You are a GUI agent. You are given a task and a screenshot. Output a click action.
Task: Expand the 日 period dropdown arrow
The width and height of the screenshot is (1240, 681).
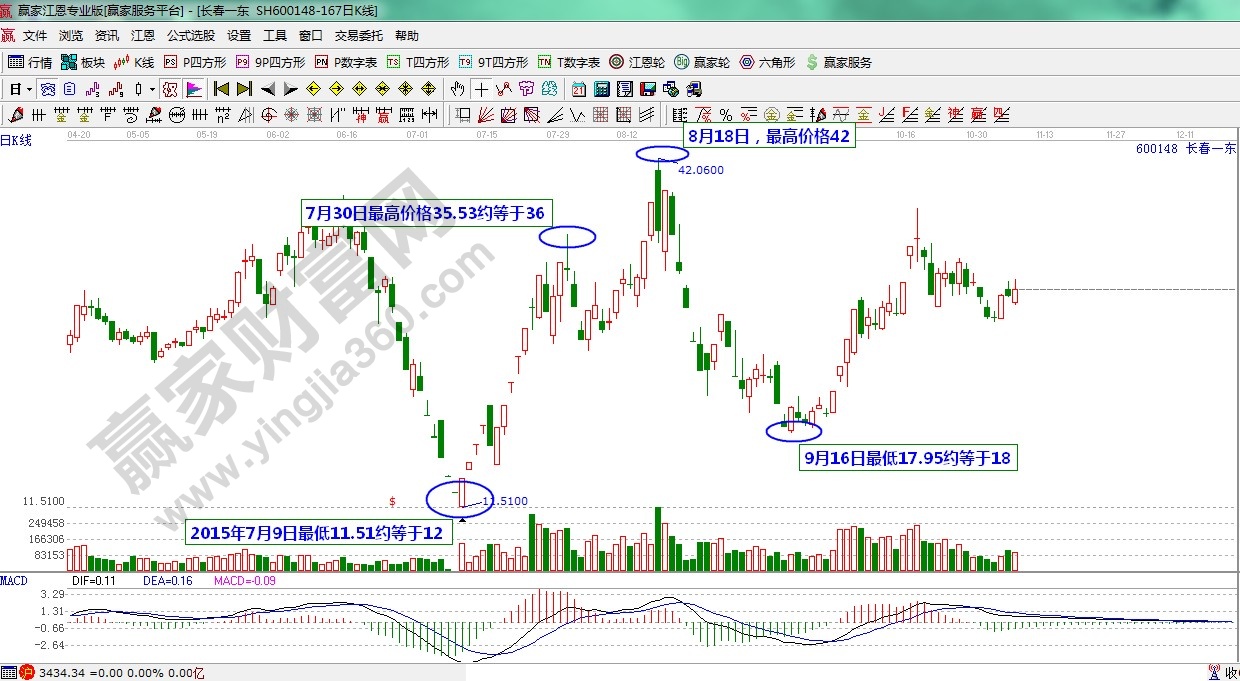coord(30,89)
